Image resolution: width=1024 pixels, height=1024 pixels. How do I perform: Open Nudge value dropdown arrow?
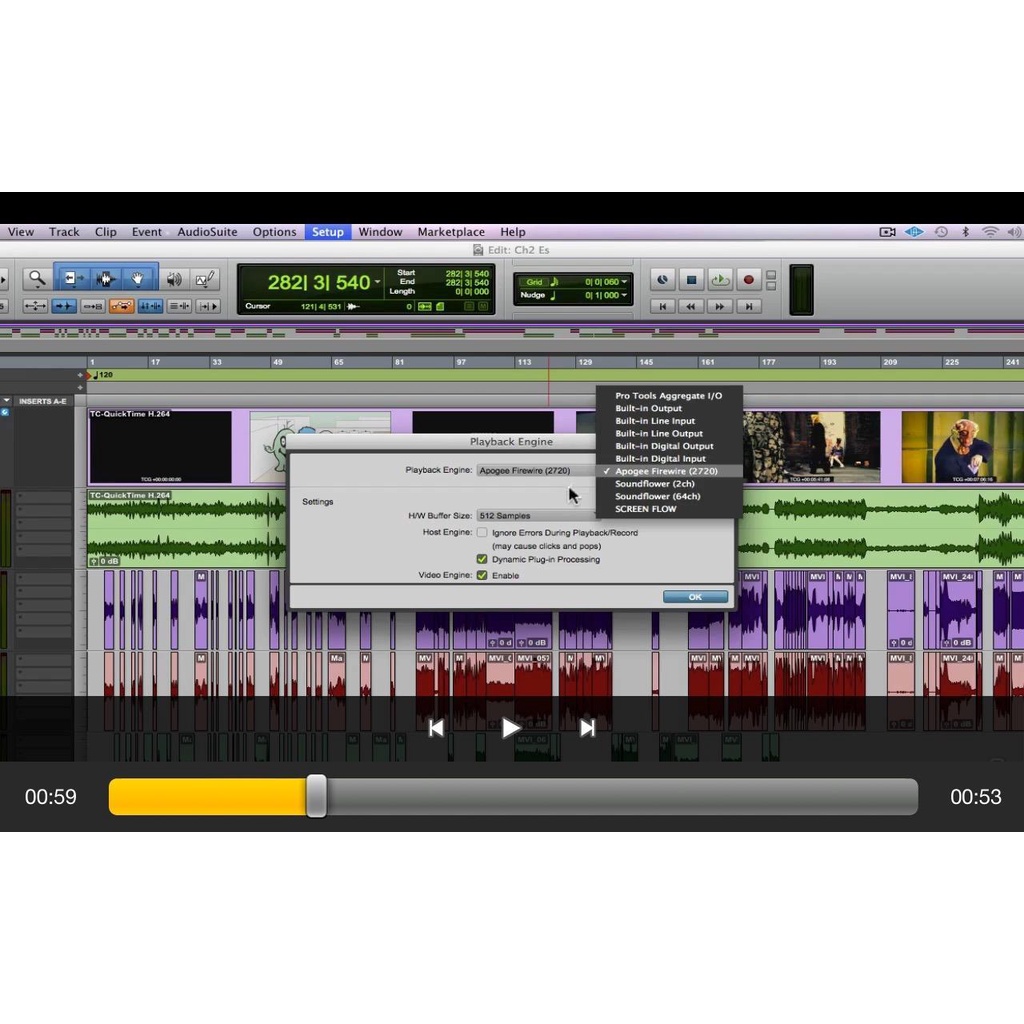(x=624, y=295)
